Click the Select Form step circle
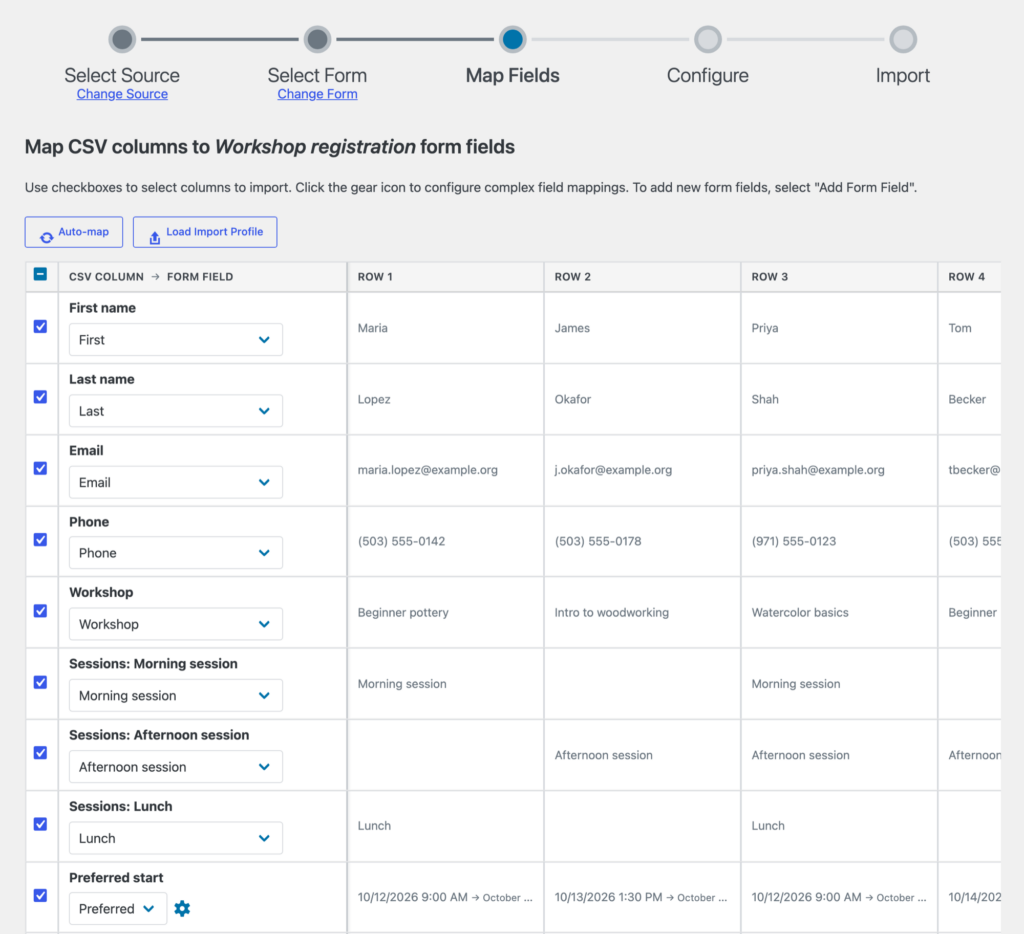This screenshot has height=934, width=1024. pyautogui.click(x=317, y=39)
